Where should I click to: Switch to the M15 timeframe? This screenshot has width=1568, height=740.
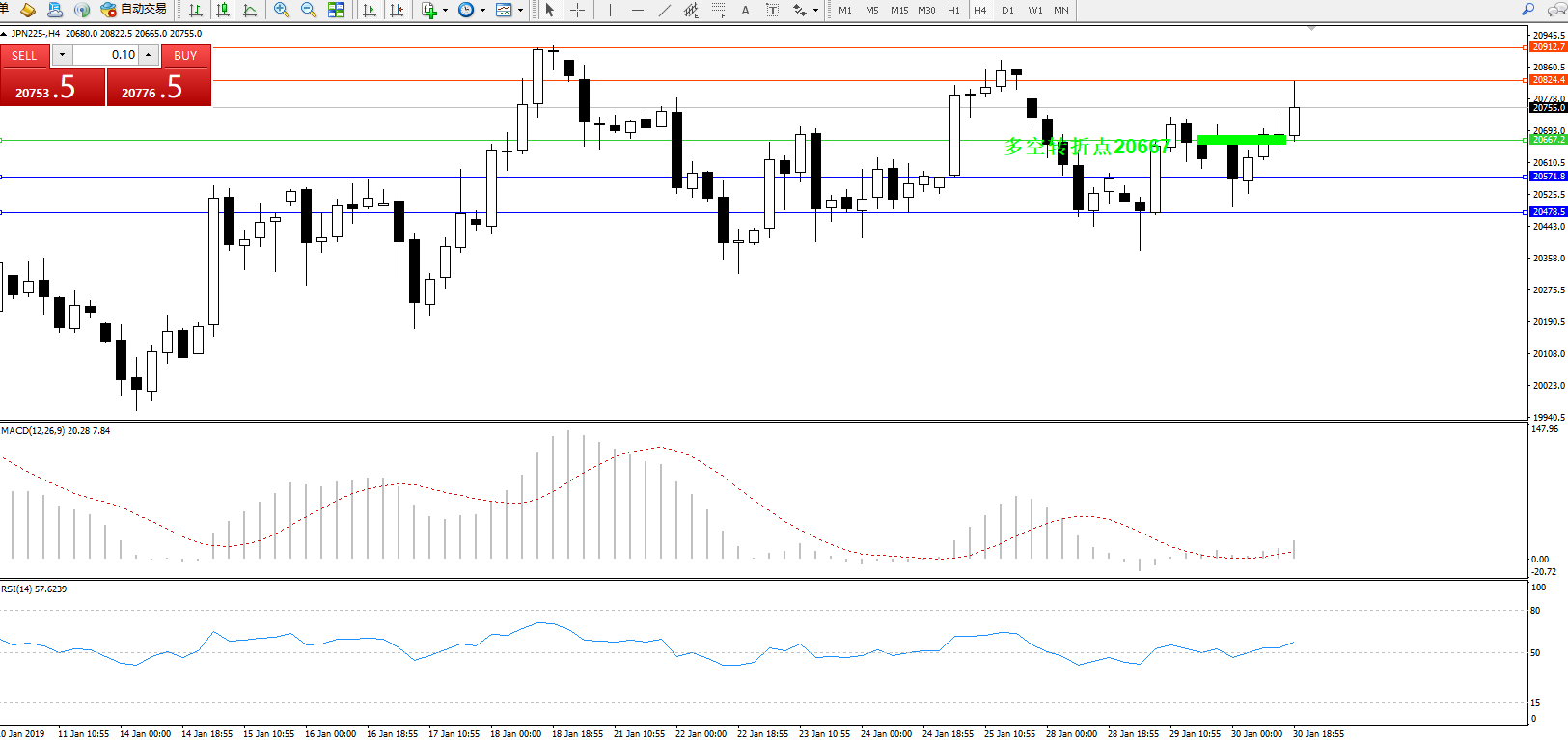click(898, 10)
